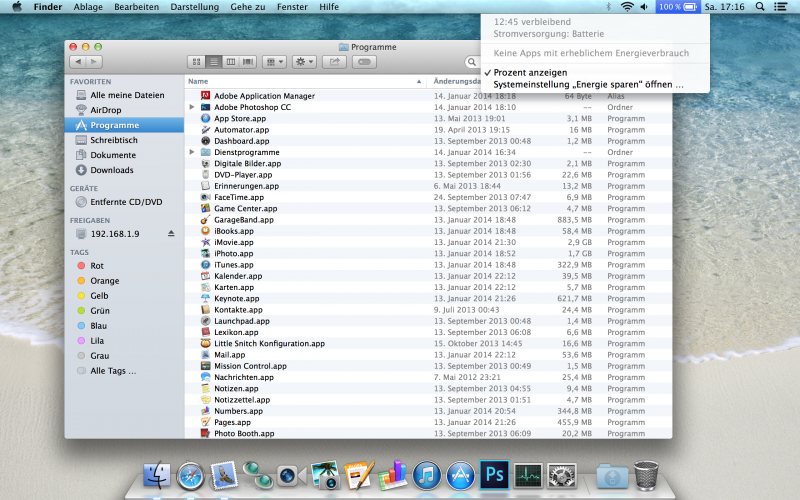
Task: Open System Preferences from the Dock
Action: click(561, 476)
